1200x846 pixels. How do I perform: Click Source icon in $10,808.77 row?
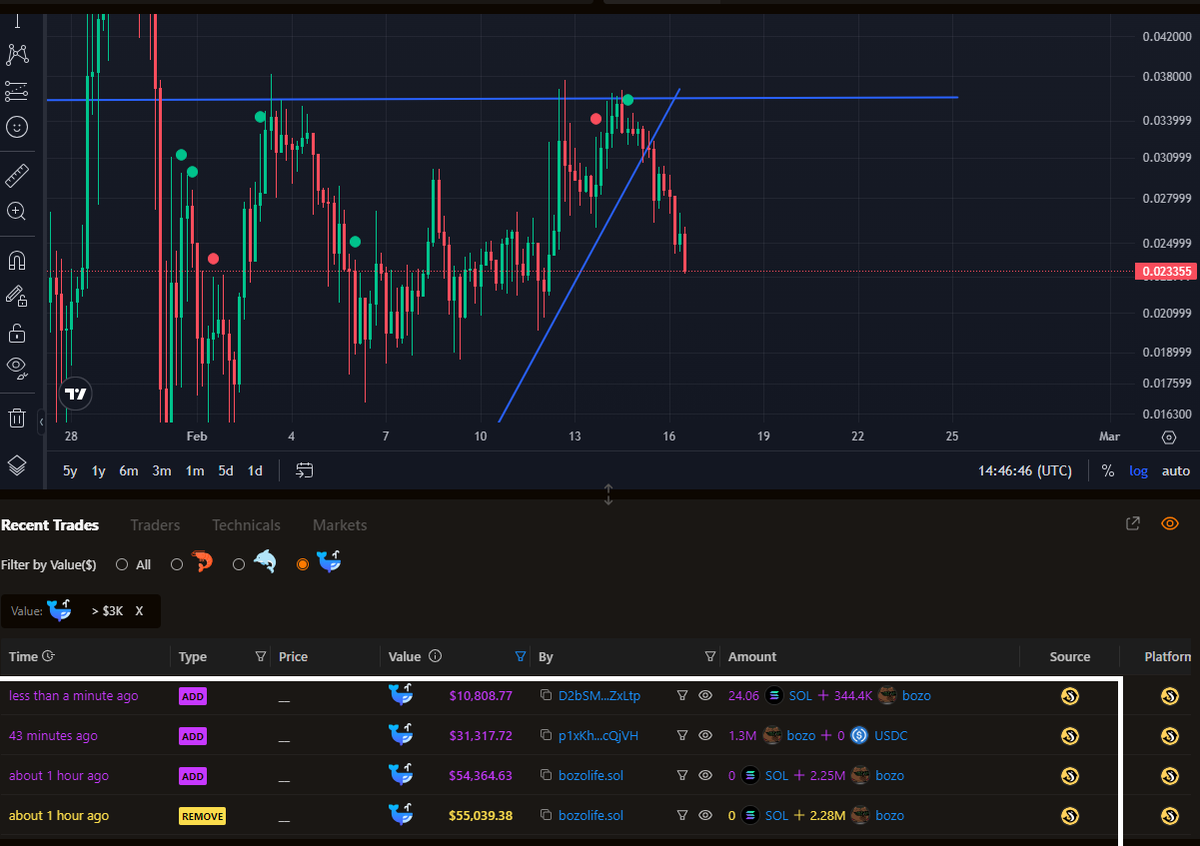1069,696
